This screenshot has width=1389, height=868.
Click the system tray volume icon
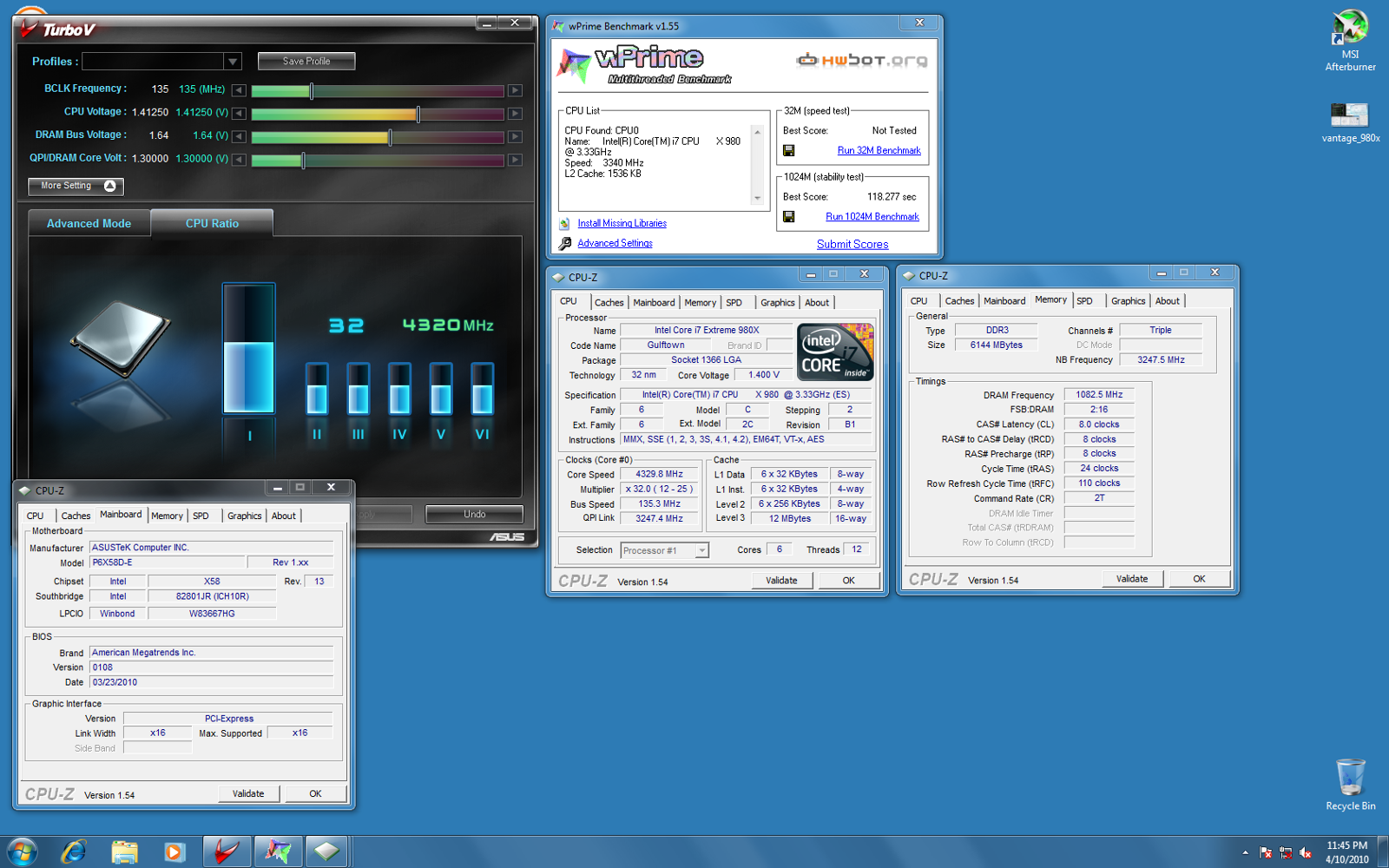pos(1305,852)
